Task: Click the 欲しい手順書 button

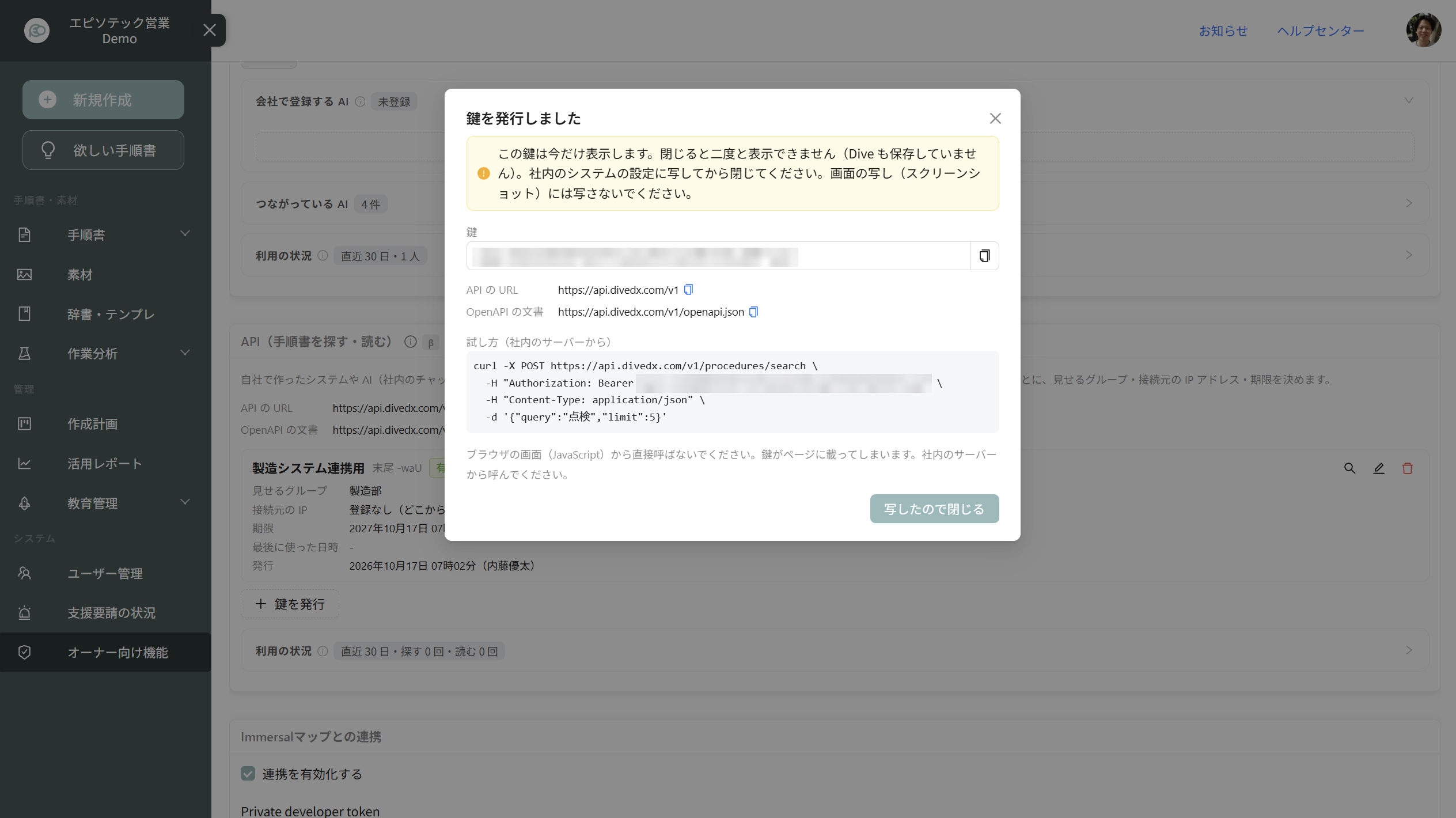Action: tap(103, 150)
